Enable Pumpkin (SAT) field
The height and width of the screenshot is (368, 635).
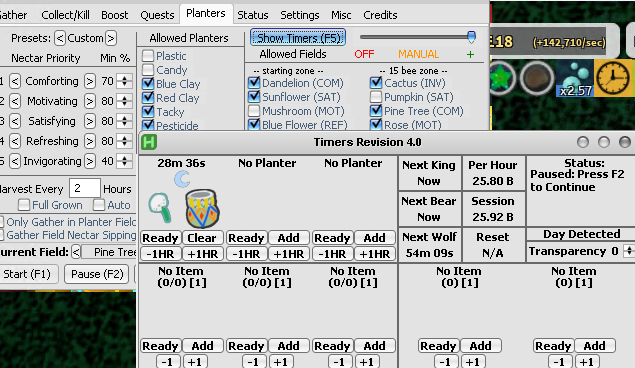click(x=376, y=97)
